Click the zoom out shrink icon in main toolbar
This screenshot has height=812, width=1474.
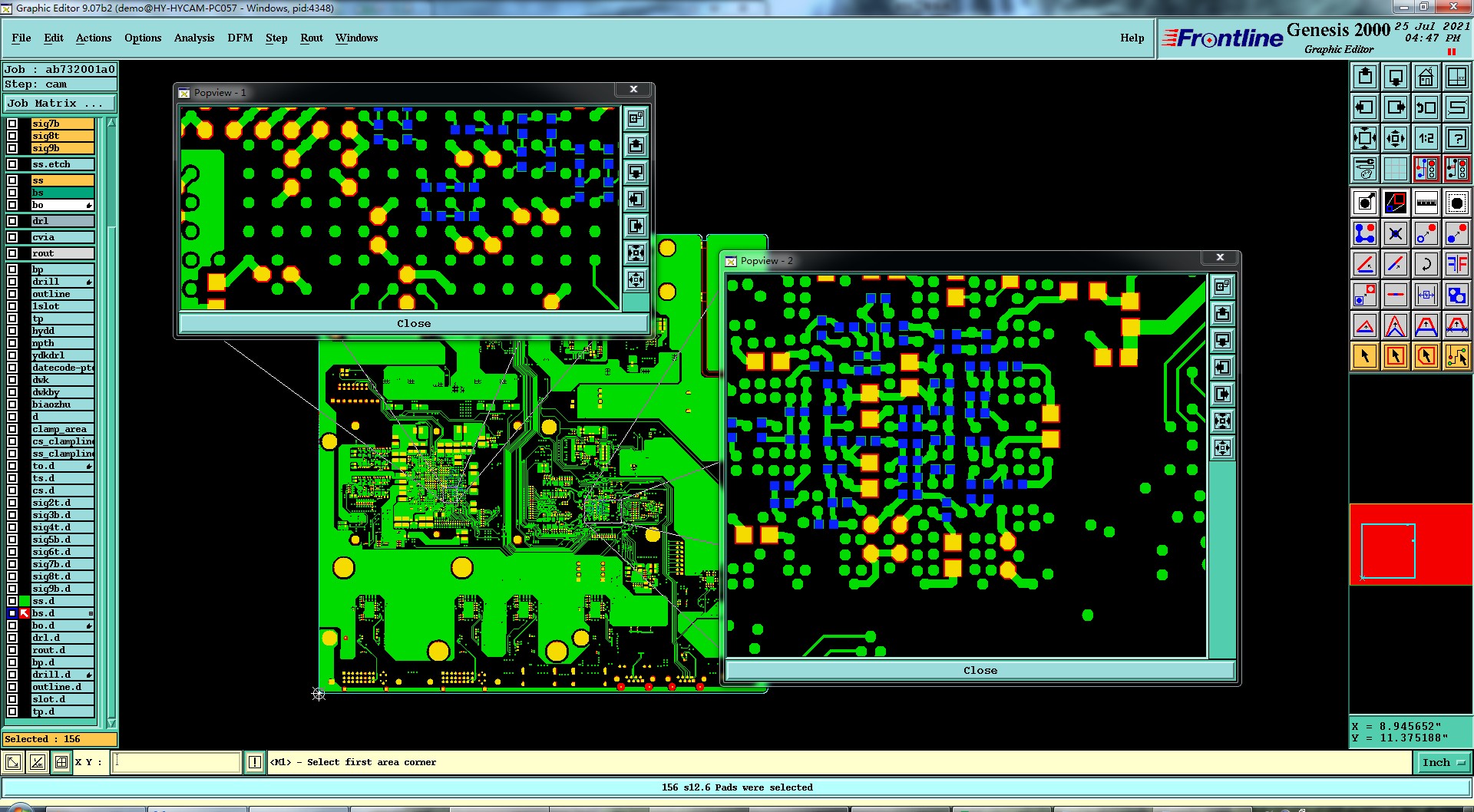tap(1396, 138)
